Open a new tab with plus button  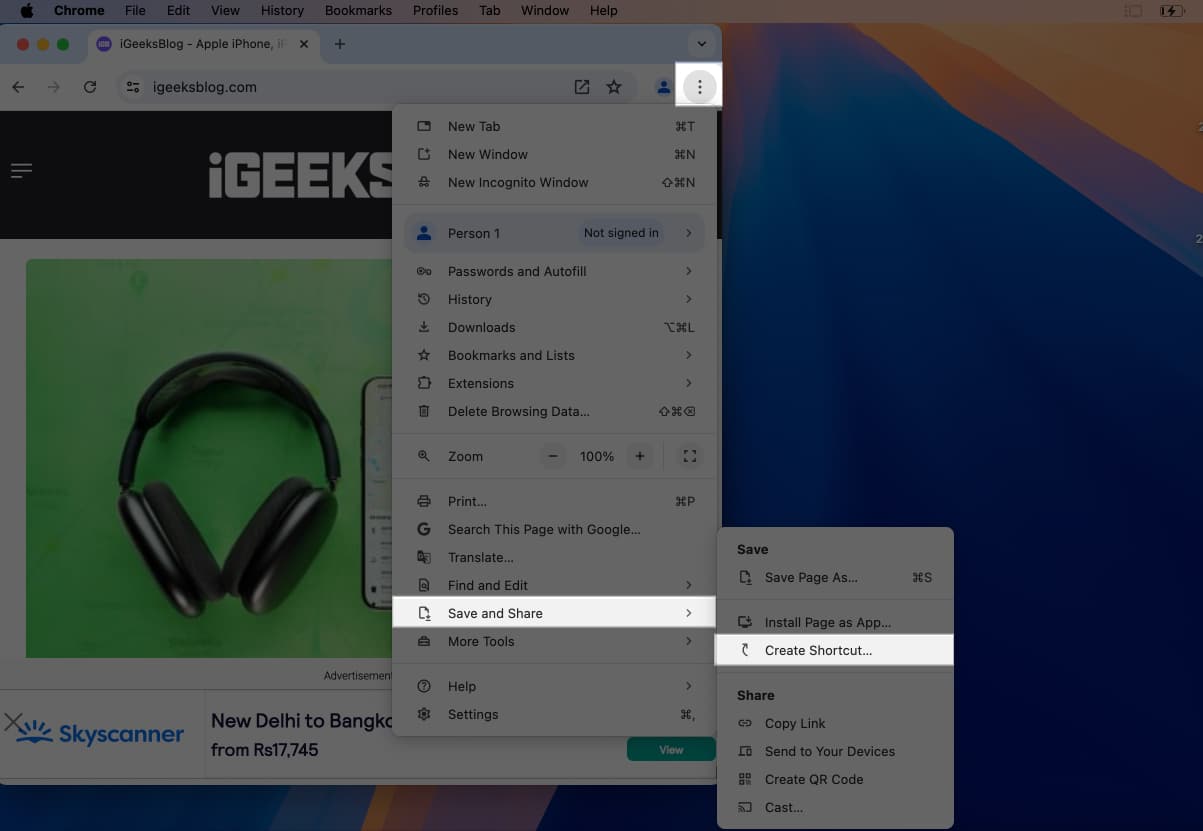pyautogui.click(x=340, y=44)
